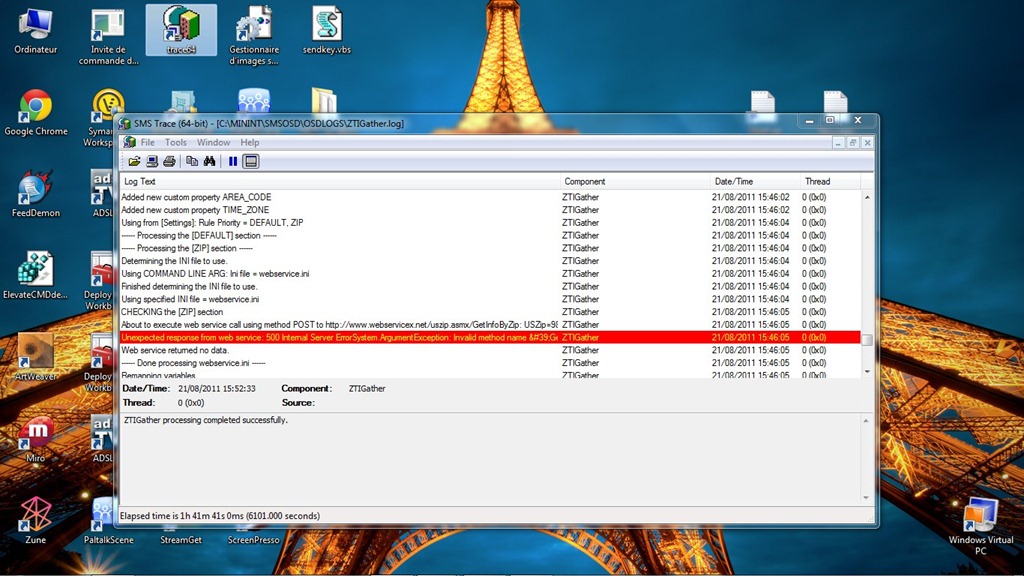The image size is (1024, 576).
Task: Click the 'ZTIGather processing completed successfully.' detail text
Action: pyautogui.click(x=206, y=420)
